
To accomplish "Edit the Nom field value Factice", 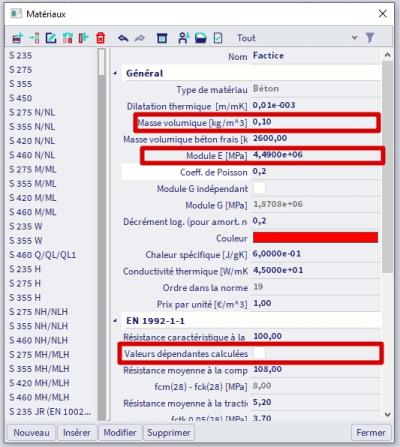I will click(x=315, y=56).
